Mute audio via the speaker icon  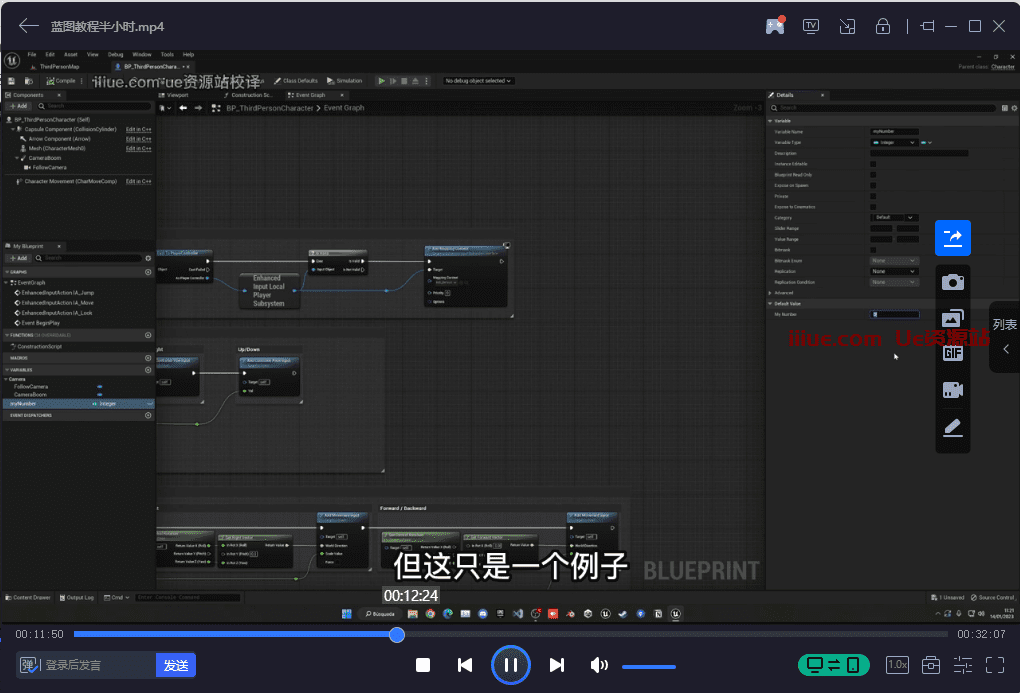pos(599,665)
